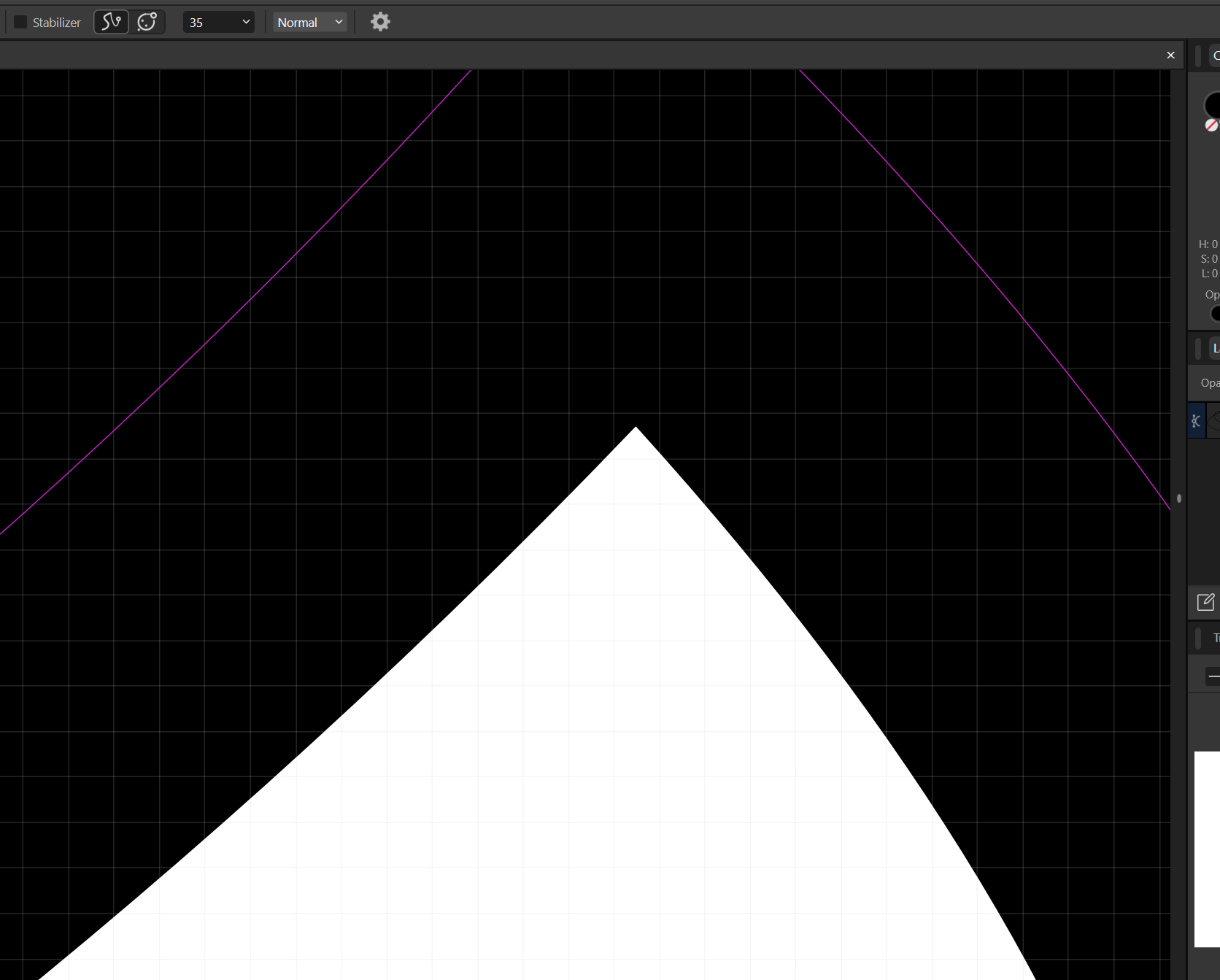Select the layer preview thumbnail

click(x=1213, y=421)
